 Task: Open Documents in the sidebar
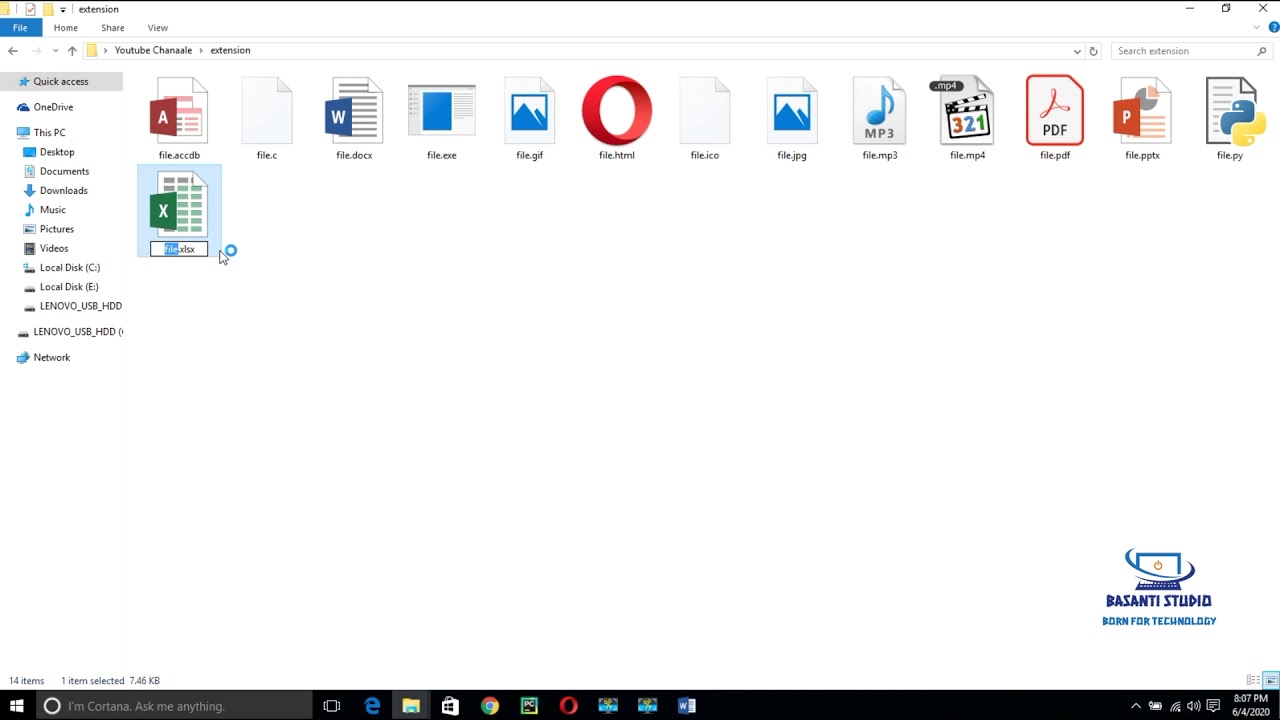tap(64, 171)
